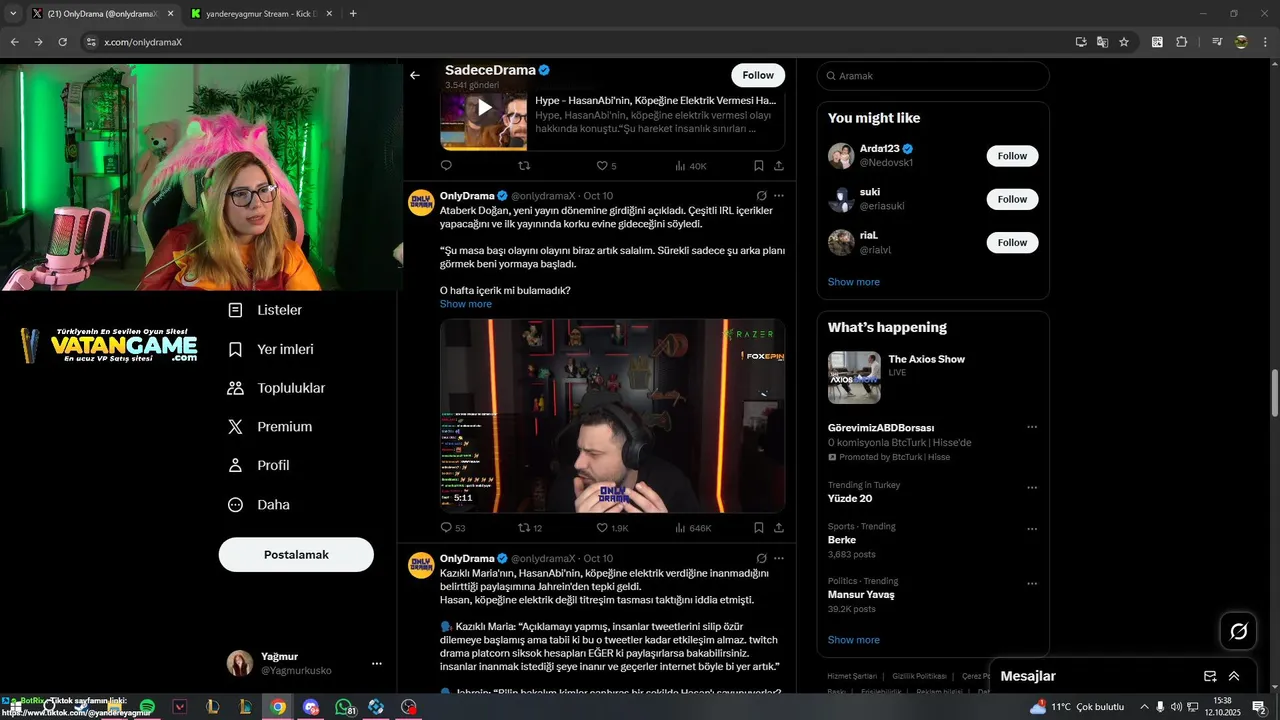This screenshot has height=720, width=1280.
Task: Follow the SadeceDrama account
Action: pos(758,75)
